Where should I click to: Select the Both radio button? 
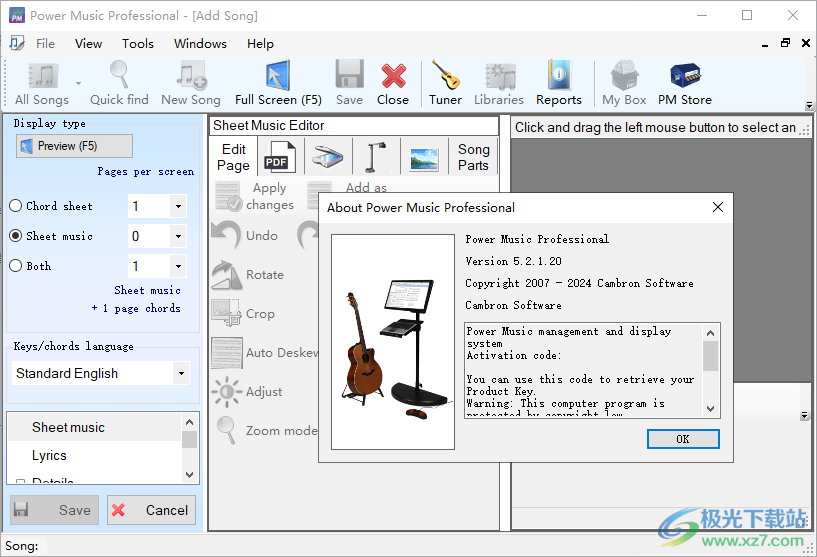pyautogui.click(x=16, y=266)
